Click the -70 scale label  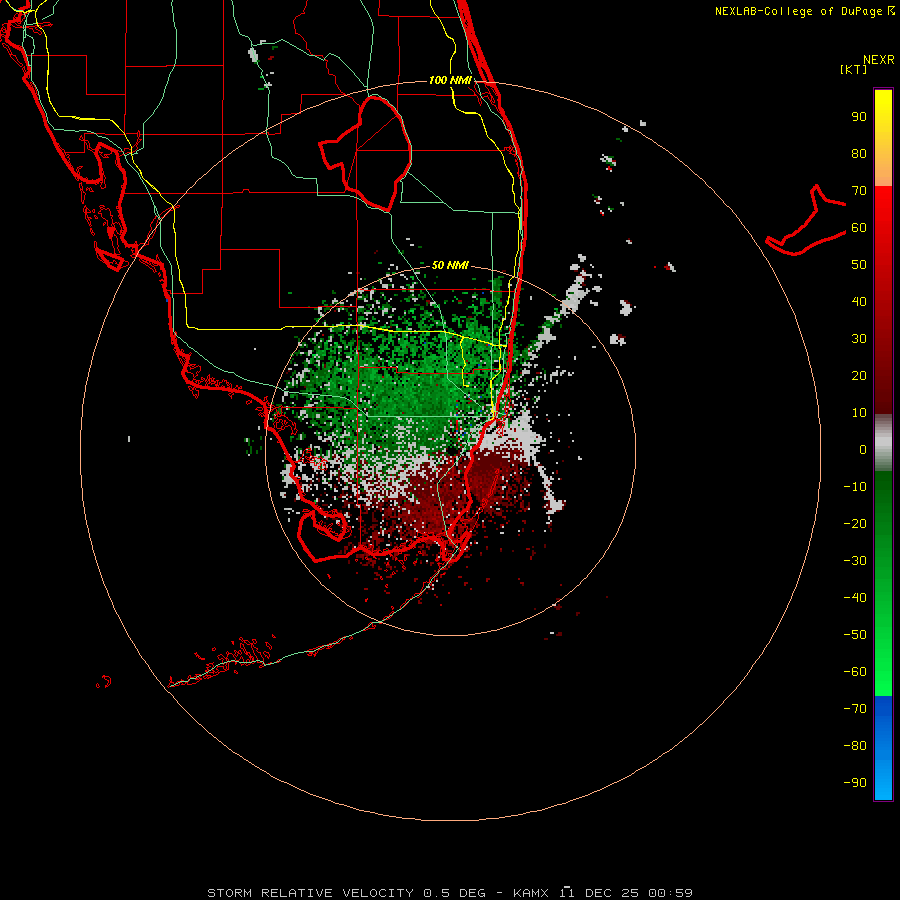click(855, 709)
